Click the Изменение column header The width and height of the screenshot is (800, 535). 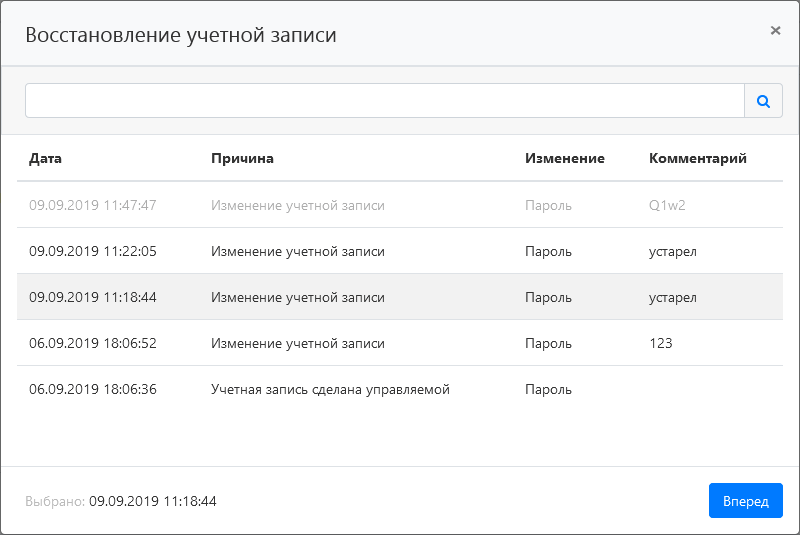coord(564,158)
